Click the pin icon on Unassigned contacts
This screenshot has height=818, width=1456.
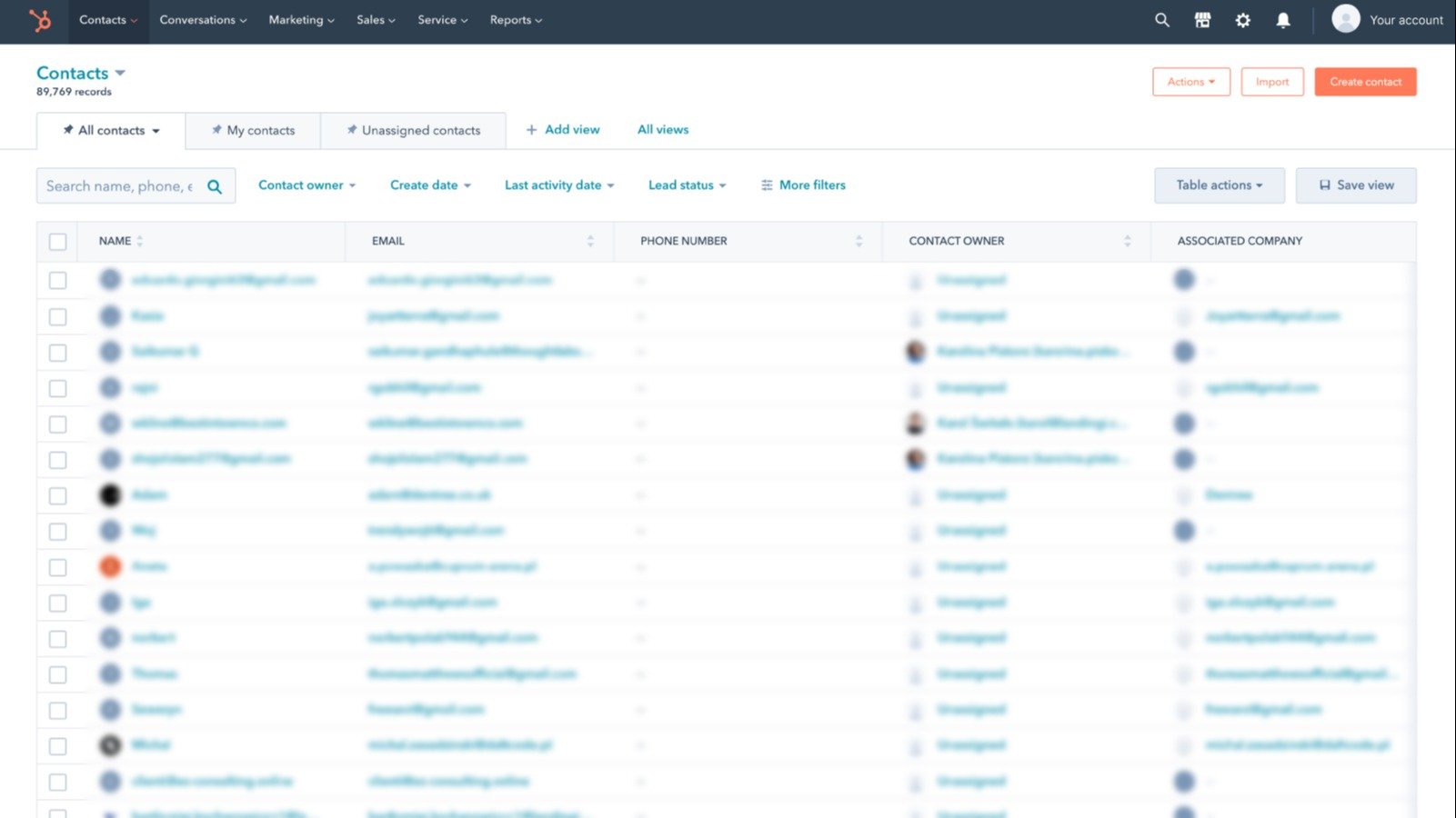(352, 130)
